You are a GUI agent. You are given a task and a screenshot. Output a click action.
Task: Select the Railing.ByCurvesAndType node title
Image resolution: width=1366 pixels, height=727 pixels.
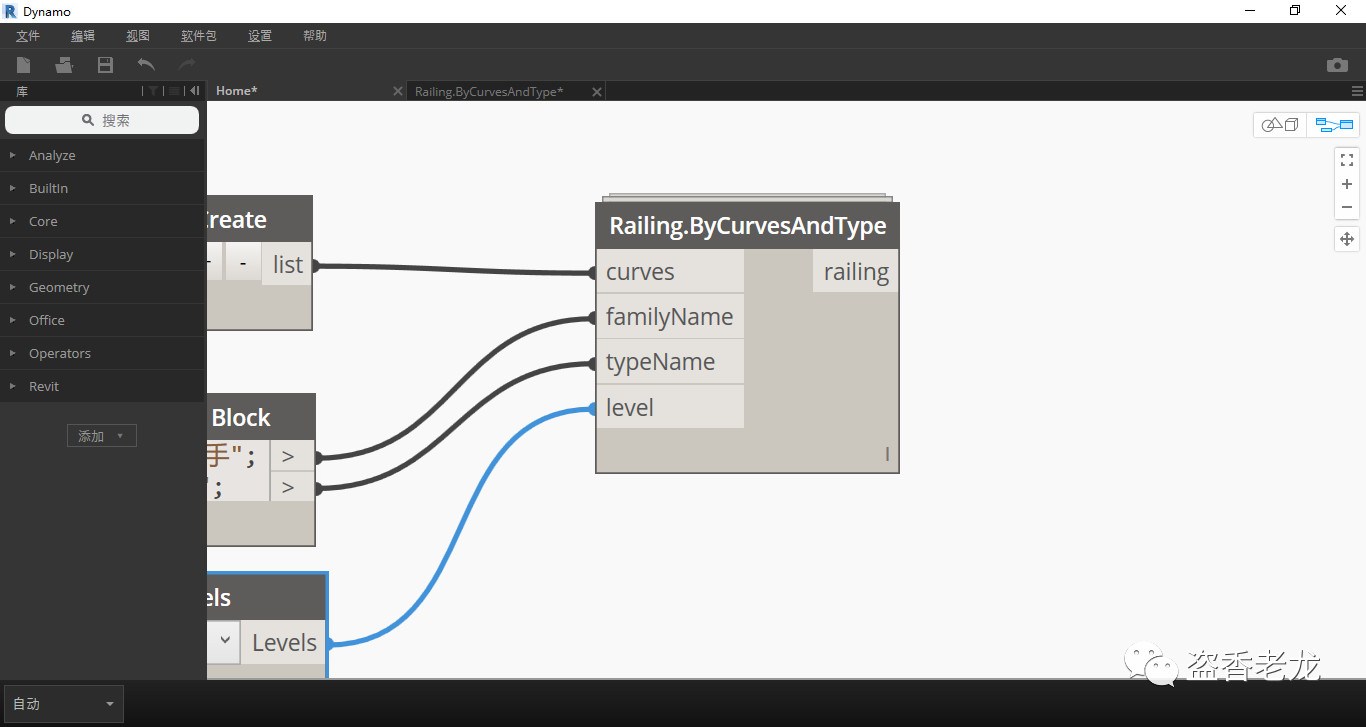pos(748,226)
